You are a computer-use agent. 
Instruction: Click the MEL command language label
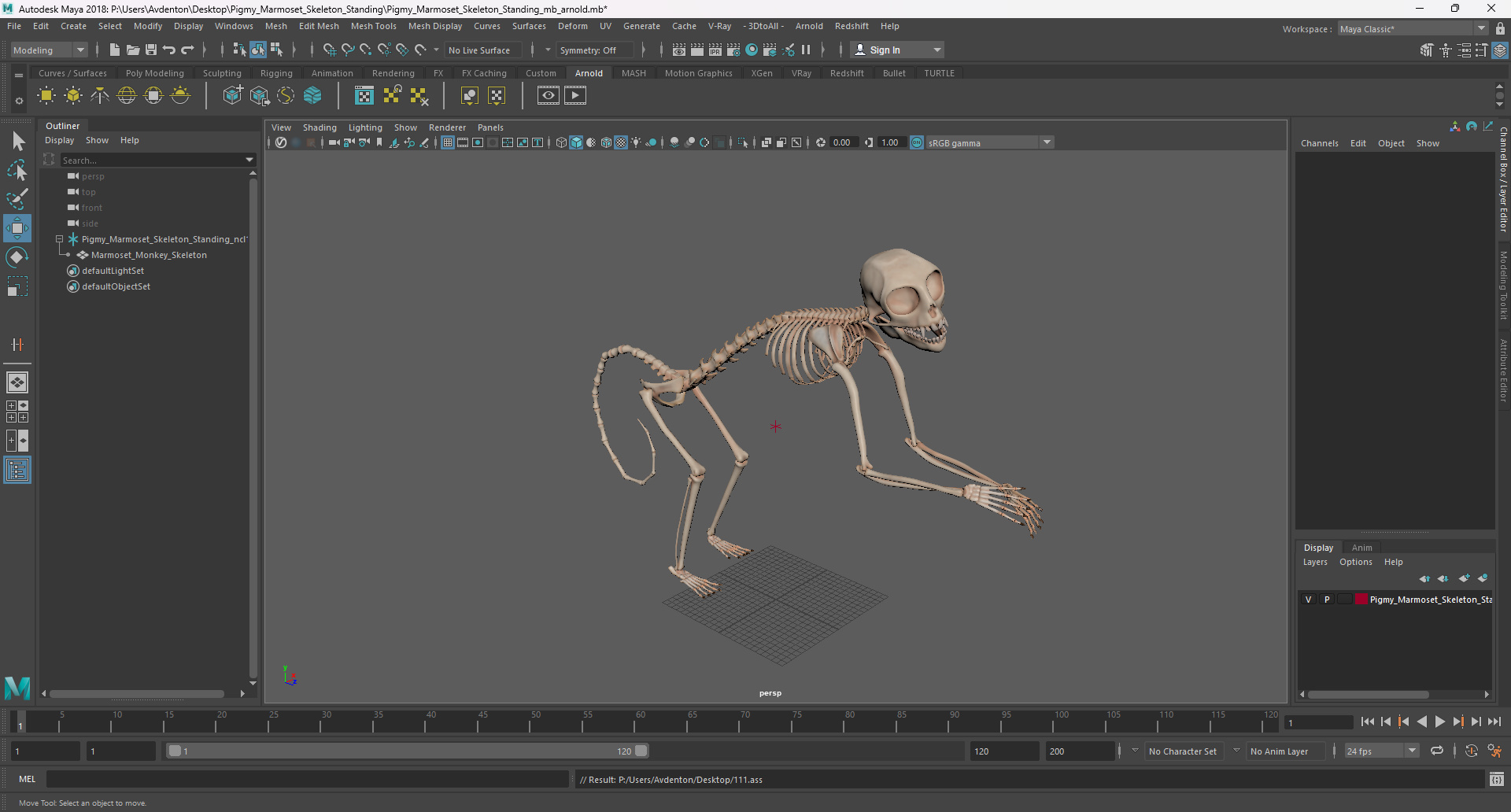pyautogui.click(x=28, y=779)
